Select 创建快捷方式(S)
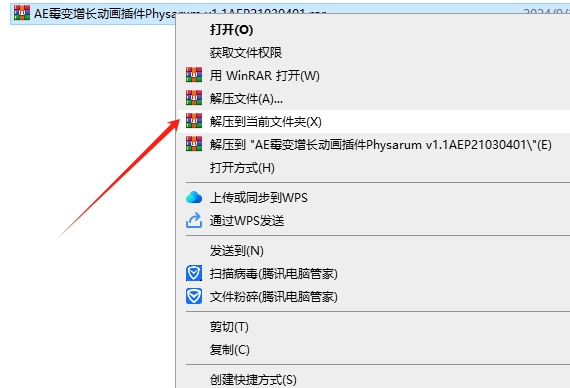 coord(253,380)
